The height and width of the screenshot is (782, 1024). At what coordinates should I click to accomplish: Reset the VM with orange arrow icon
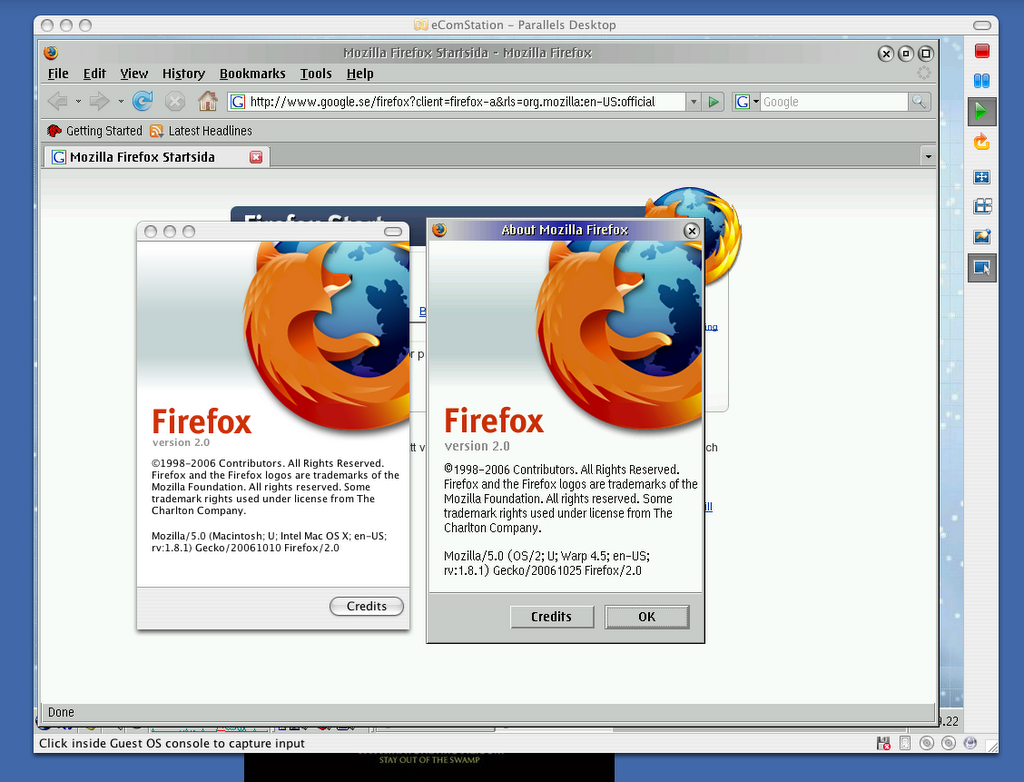[982, 142]
